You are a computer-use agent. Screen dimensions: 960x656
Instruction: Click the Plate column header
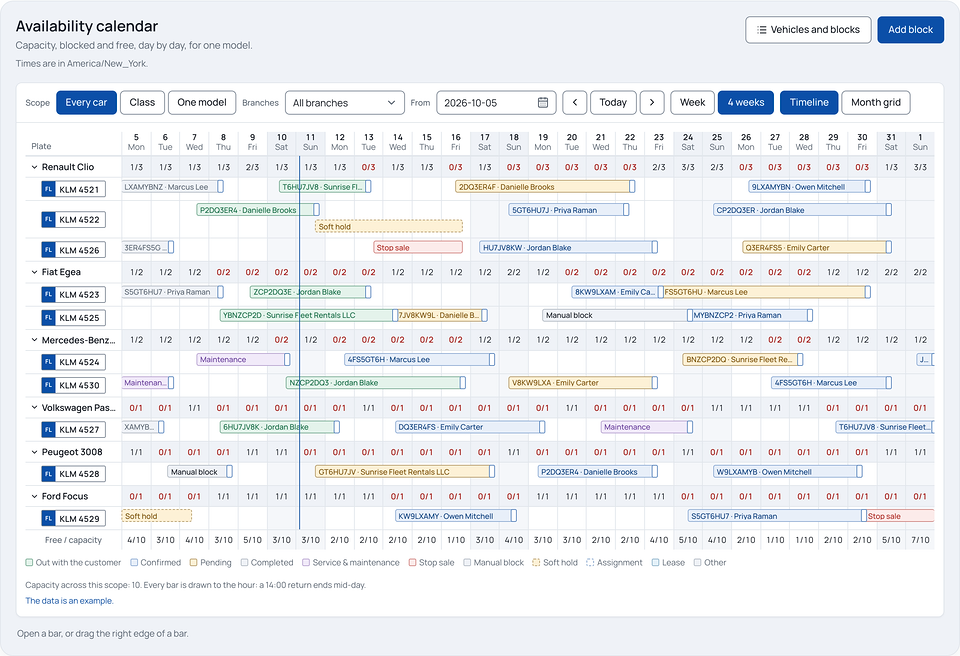coord(41,146)
